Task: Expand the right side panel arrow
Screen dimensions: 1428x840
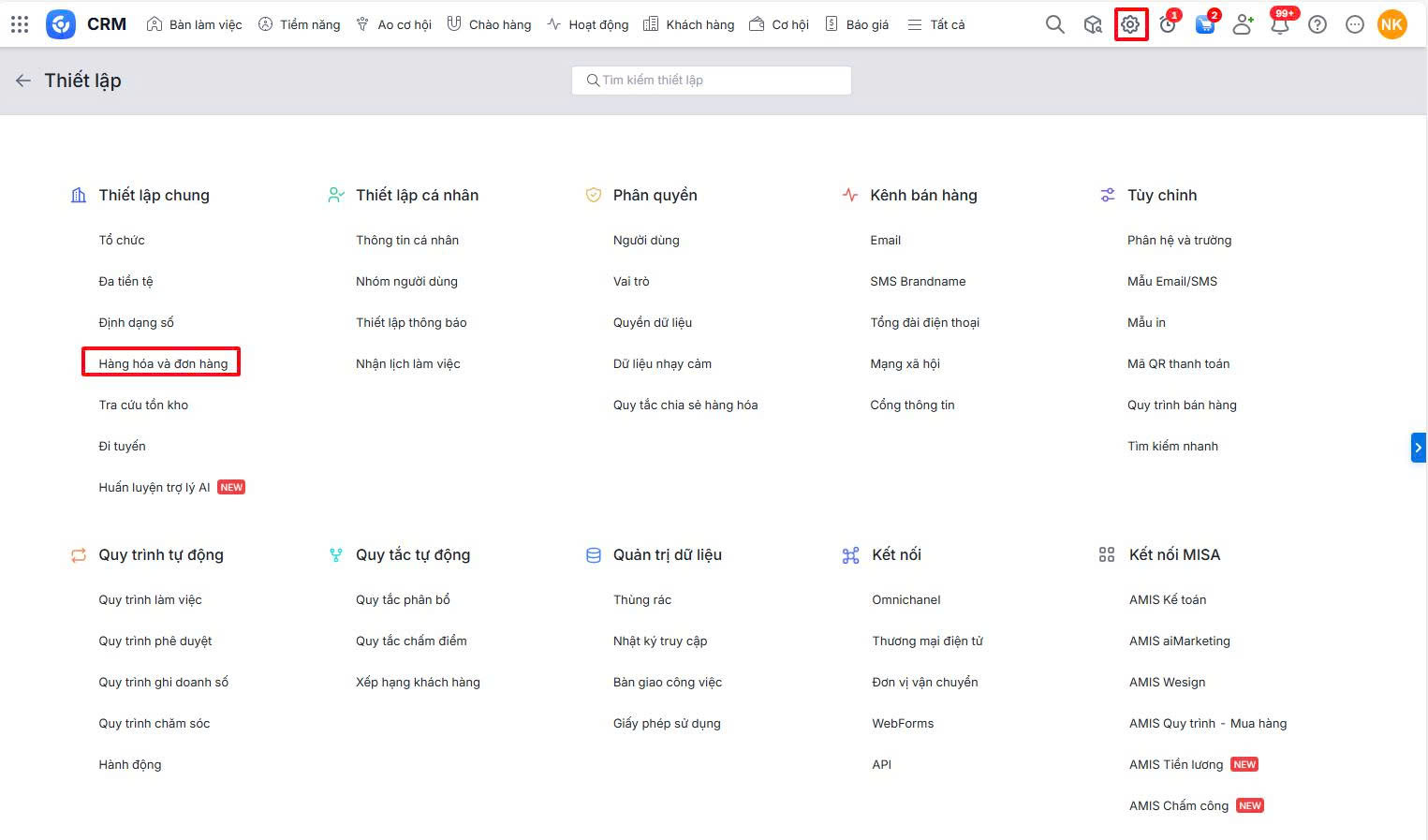Action: (x=1418, y=448)
